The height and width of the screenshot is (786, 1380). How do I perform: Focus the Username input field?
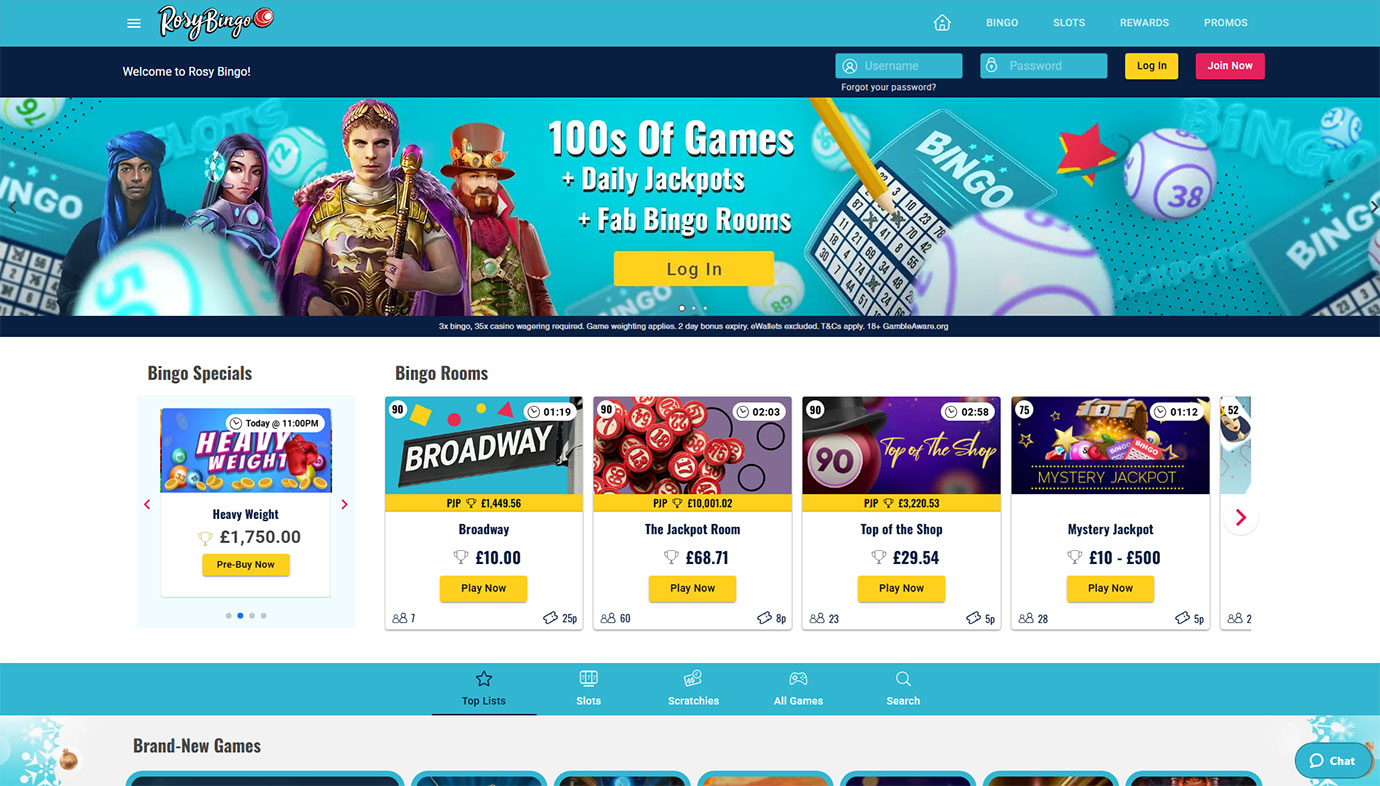pos(899,66)
